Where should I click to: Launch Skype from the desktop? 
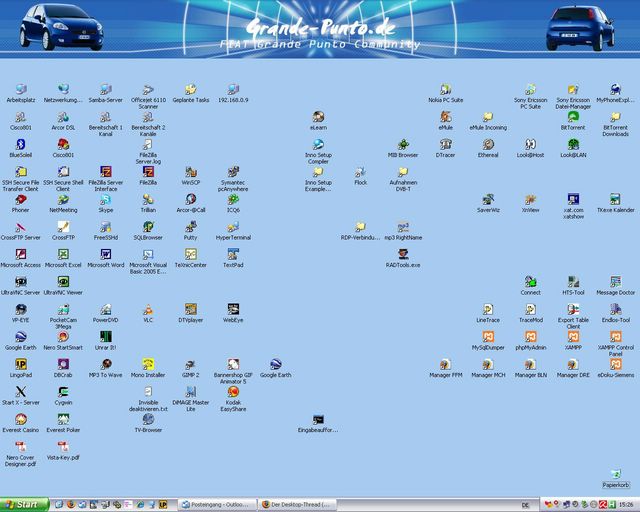pos(105,200)
